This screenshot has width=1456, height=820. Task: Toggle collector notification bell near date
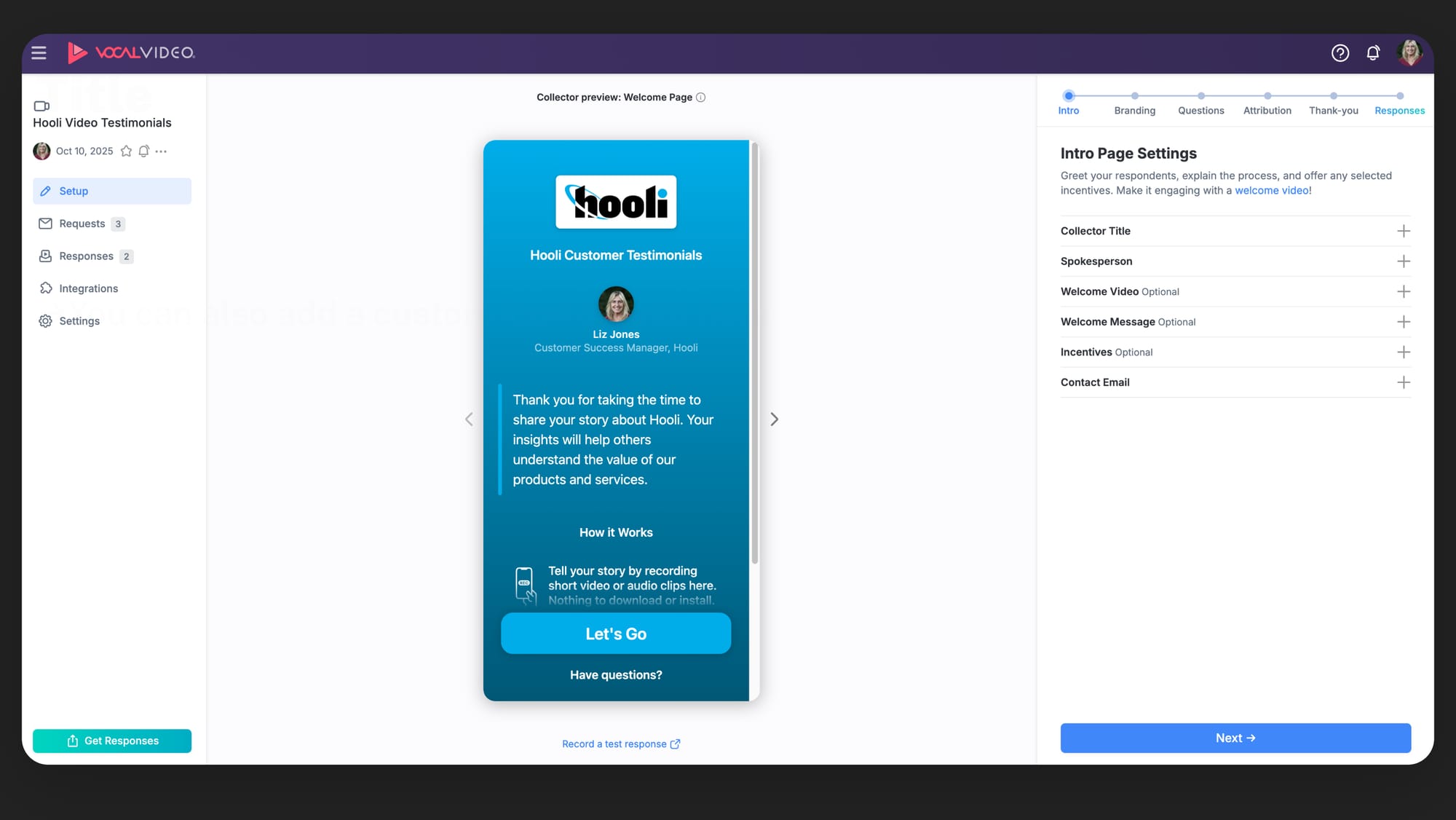point(144,151)
